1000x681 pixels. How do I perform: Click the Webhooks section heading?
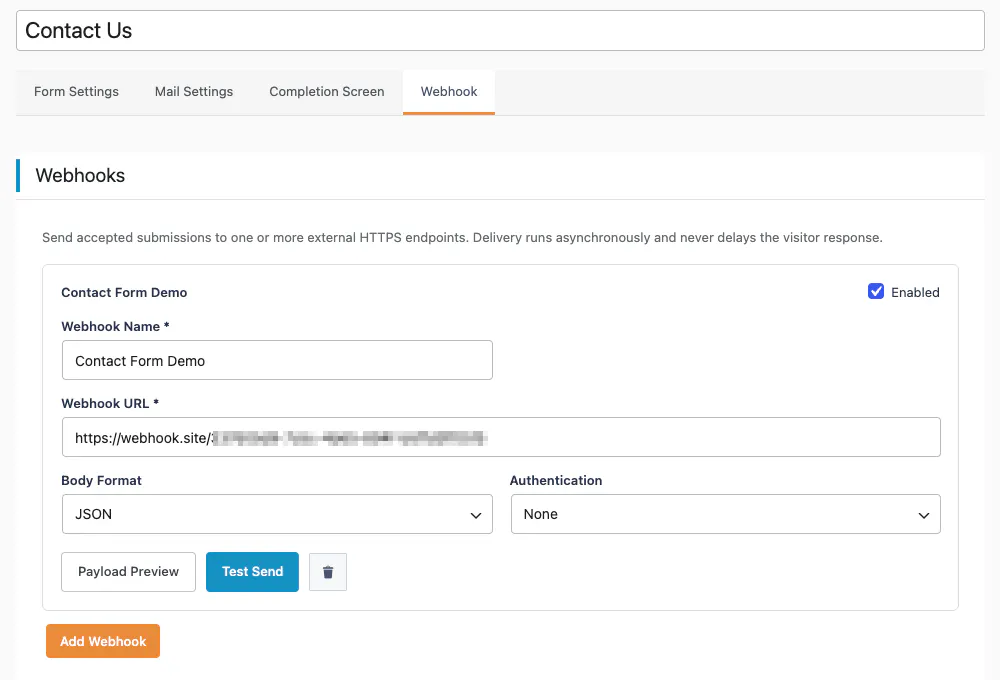point(80,175)
